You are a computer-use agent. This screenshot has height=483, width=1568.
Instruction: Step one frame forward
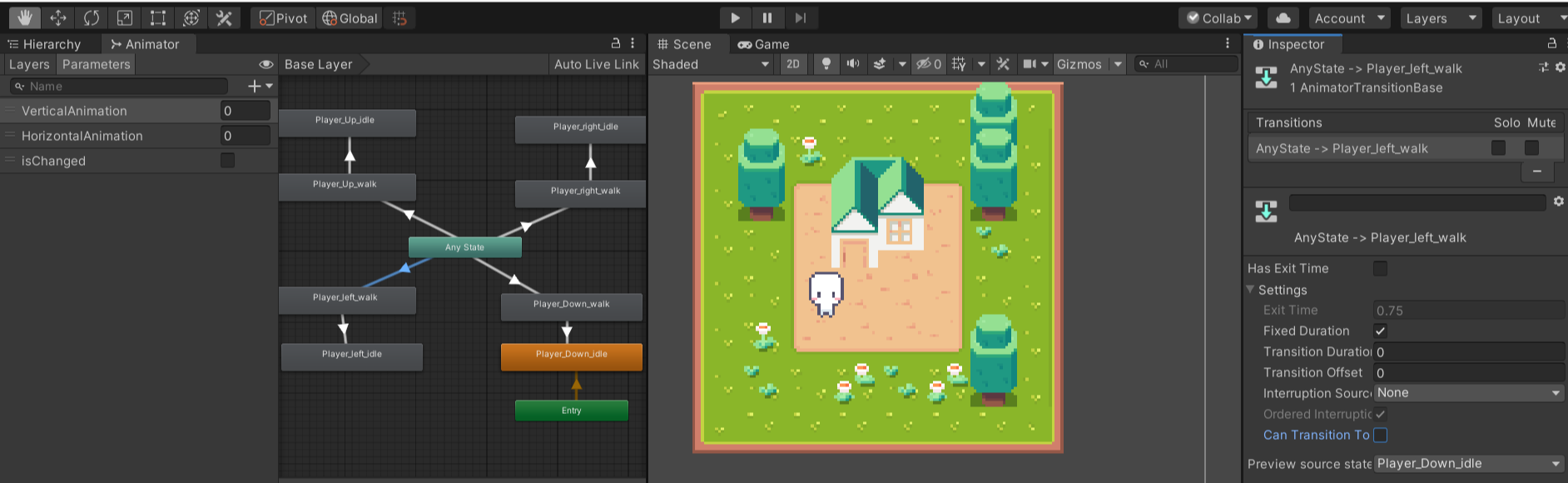click(x=801, y=17)
